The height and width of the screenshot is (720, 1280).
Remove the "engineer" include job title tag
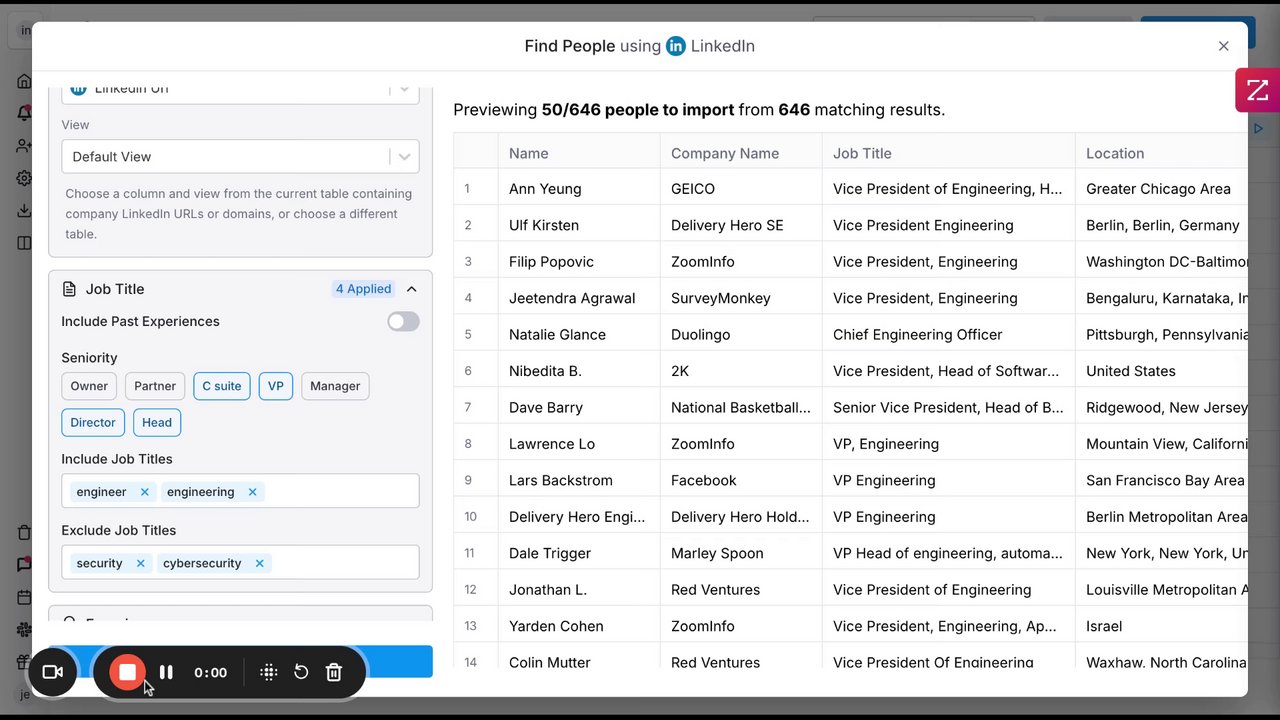(145, 492)
